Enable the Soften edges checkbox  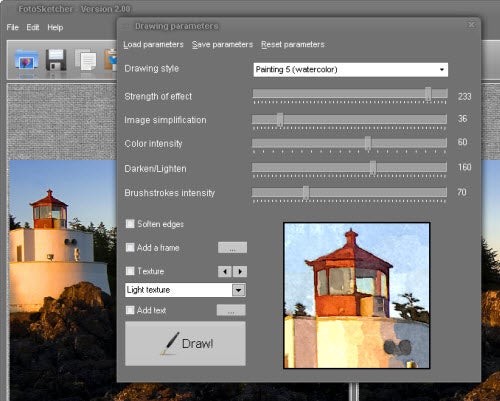coord(130,224)
